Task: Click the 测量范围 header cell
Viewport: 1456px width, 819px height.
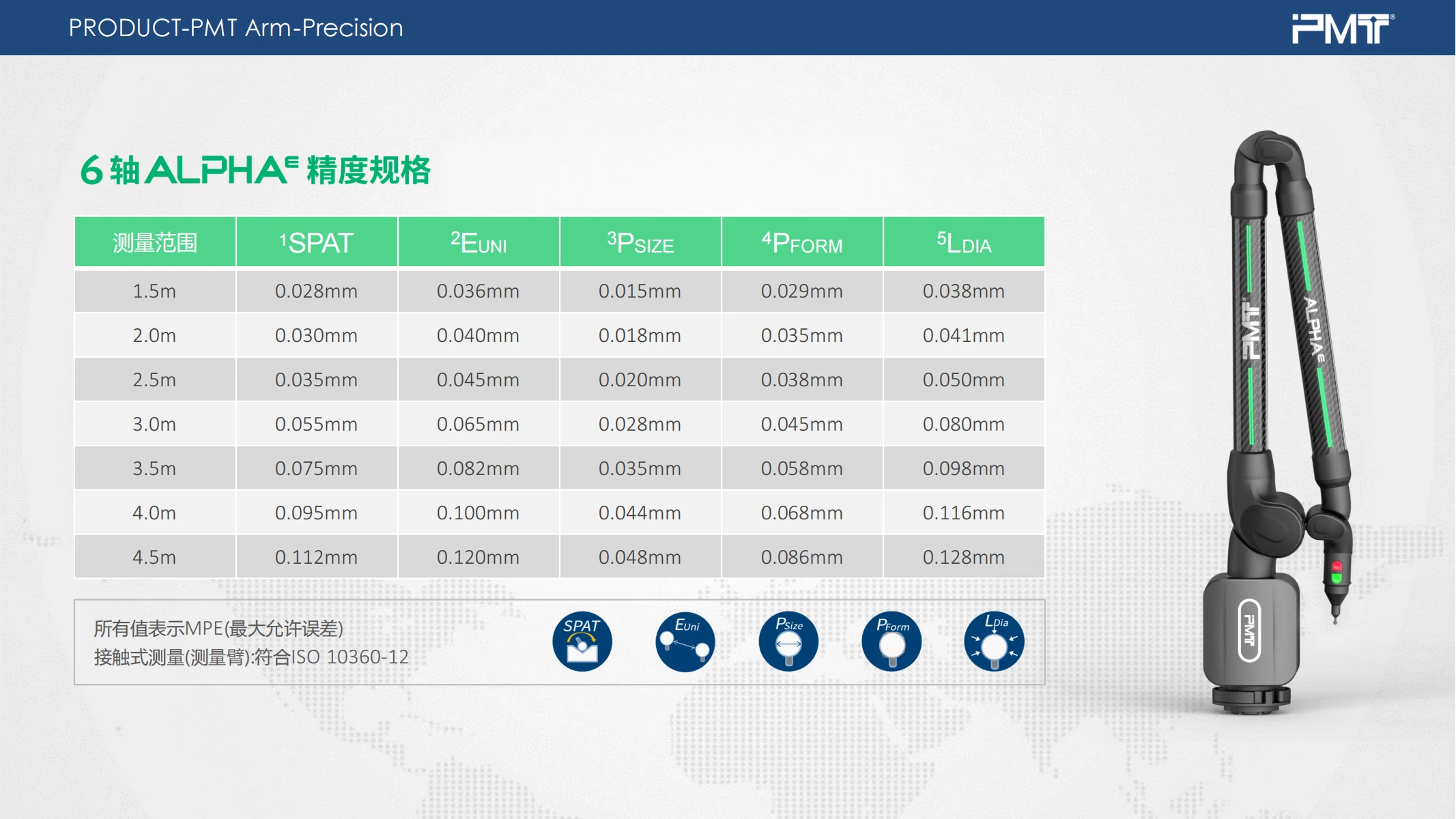Action: 155,242
